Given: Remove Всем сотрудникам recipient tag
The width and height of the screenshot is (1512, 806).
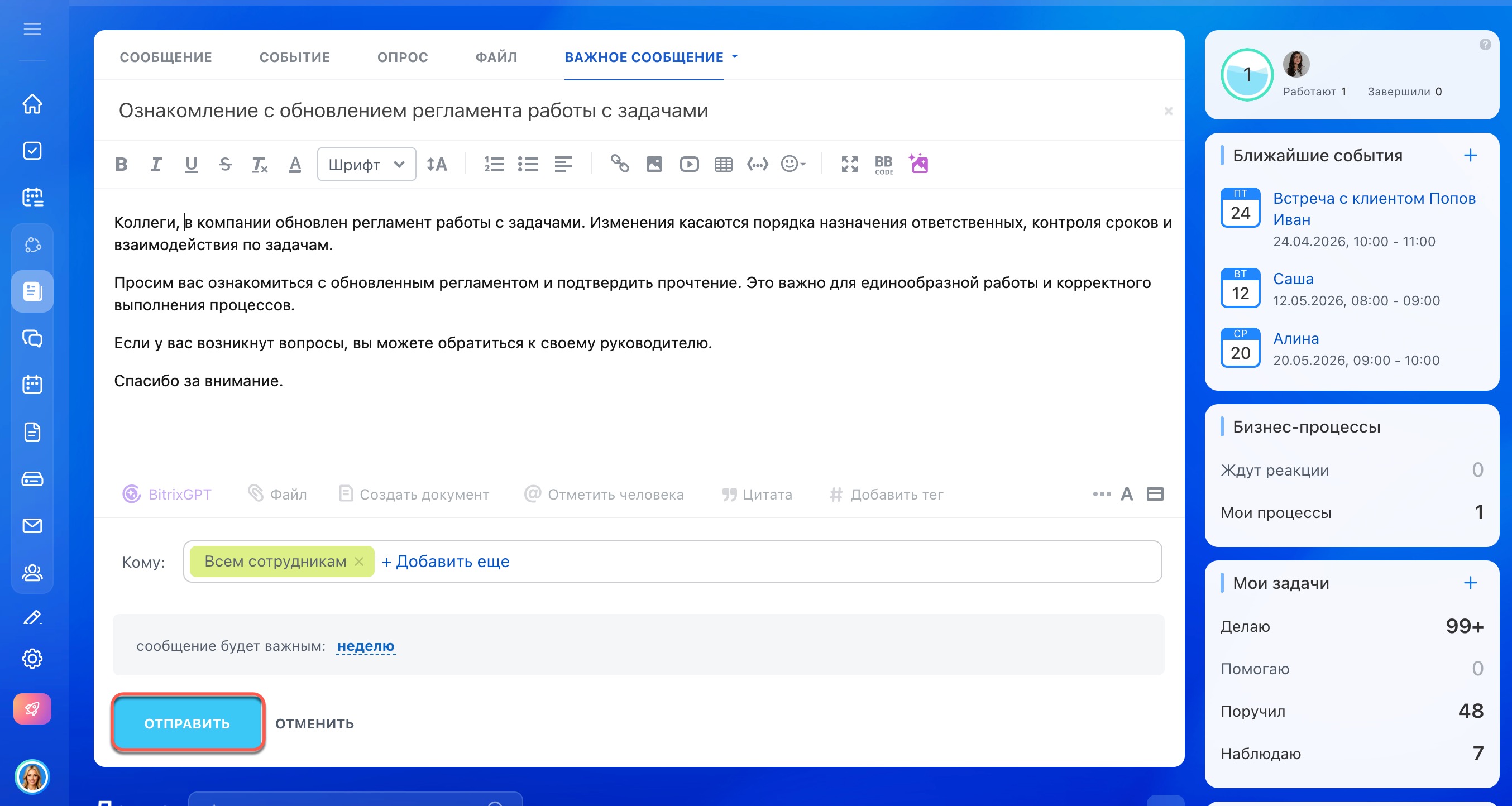Looking at the screenshot, I should 359,562.
